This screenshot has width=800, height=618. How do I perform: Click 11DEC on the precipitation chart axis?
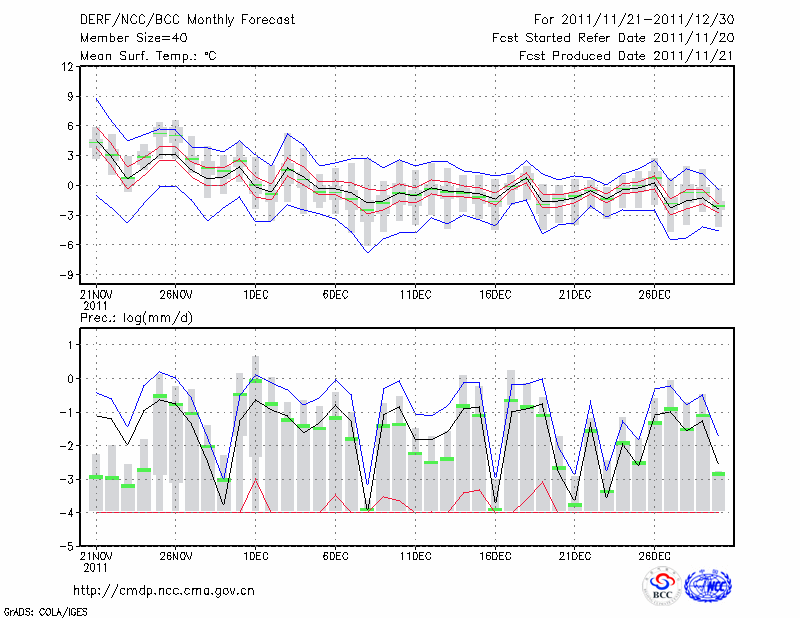click(415, 557)
